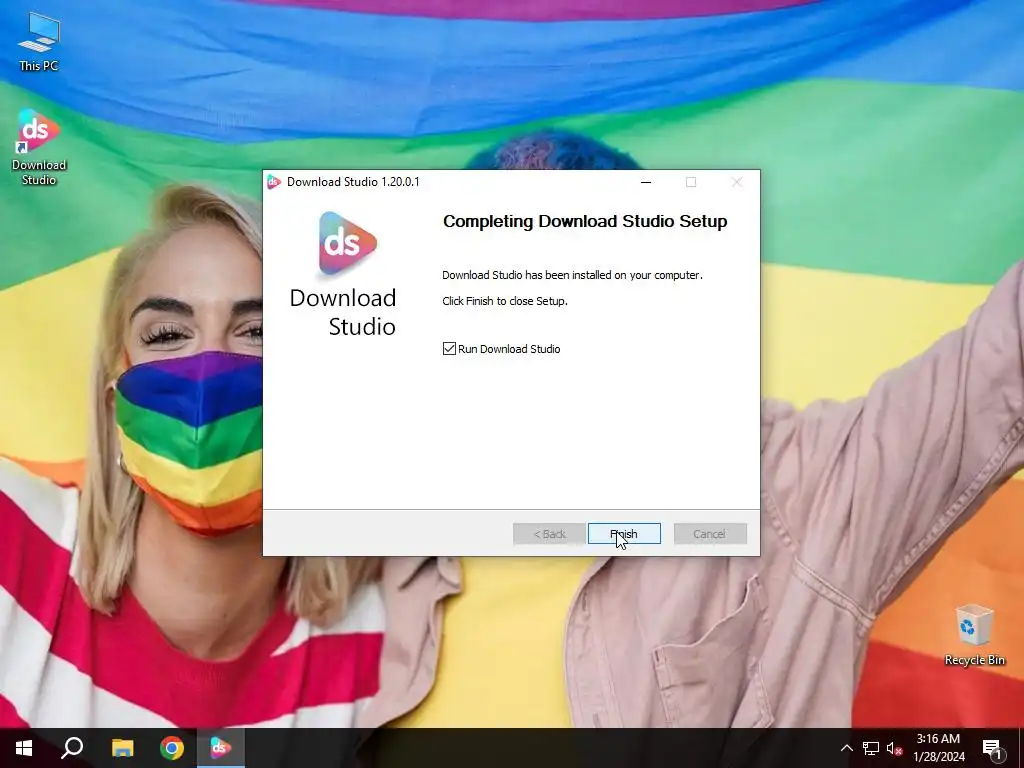Viewport: 1024px width, 768px height.
Task: Open the network status tray icon
Action: pos(871,748)
